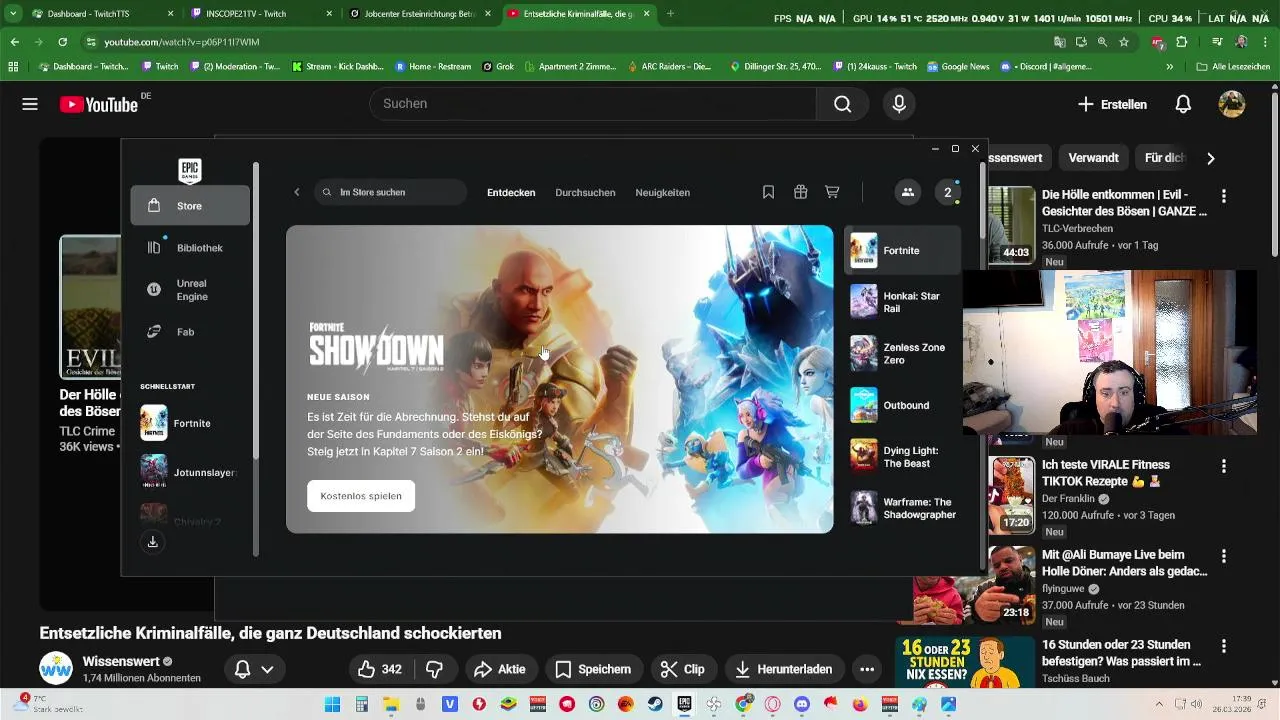This screenshot has height=720, width=1280.
Task: Open the shopping cart in Epic store
Action: click(x=832, y=192)
